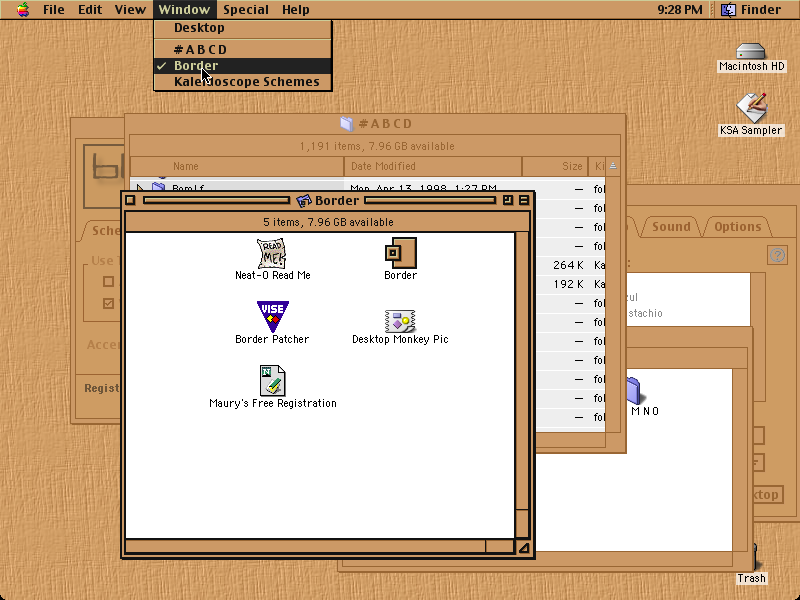Click the 9:28 PM menu bar clock
Image resolution: width=800 pixels, height=600 pixels.
pyautogui.click(x=680, y=10)
